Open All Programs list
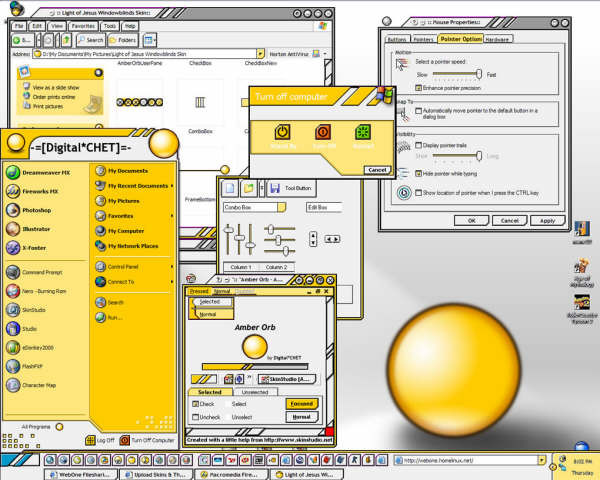 point(42,426)
